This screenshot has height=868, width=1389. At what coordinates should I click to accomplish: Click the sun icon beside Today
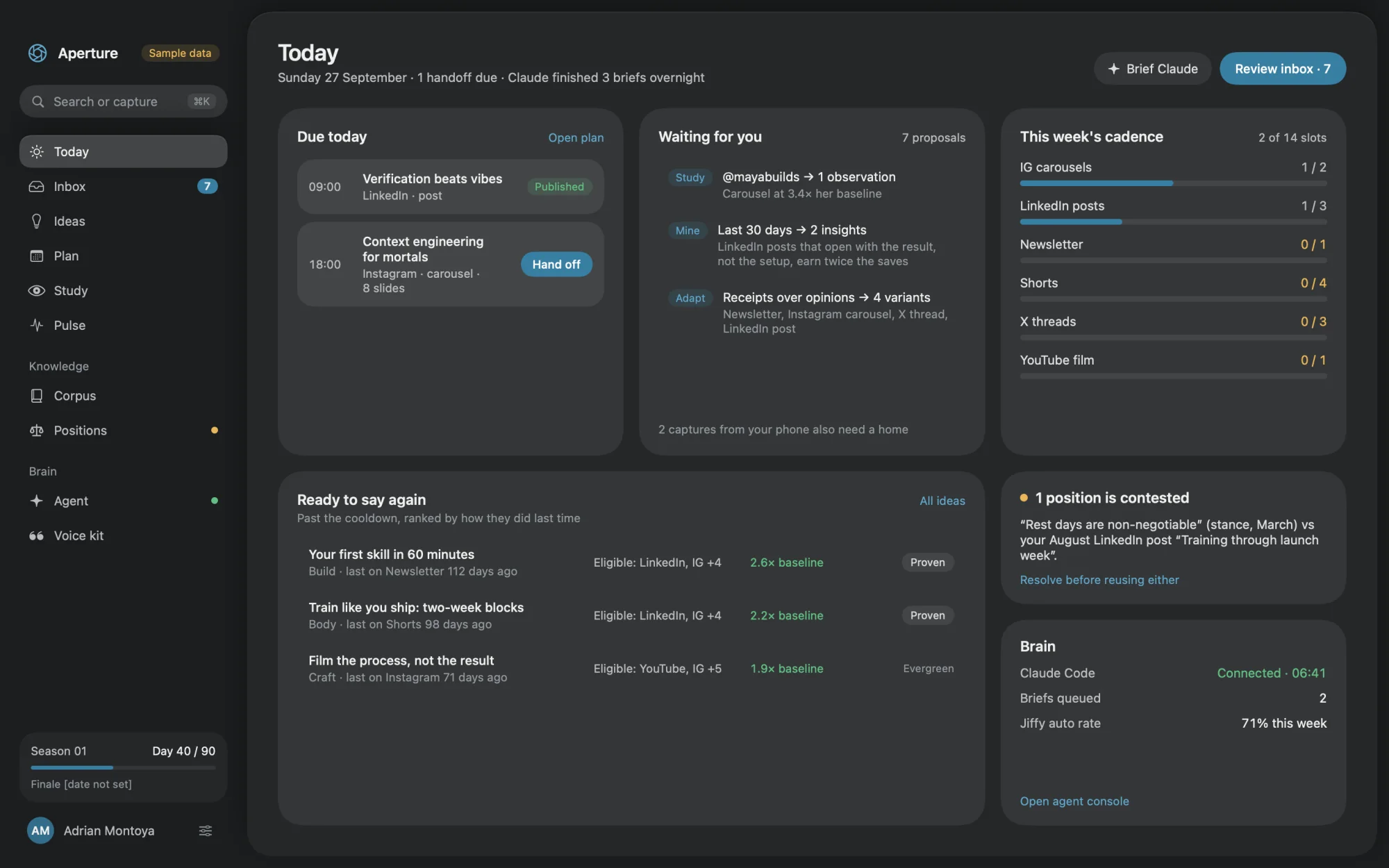(37, 151)
